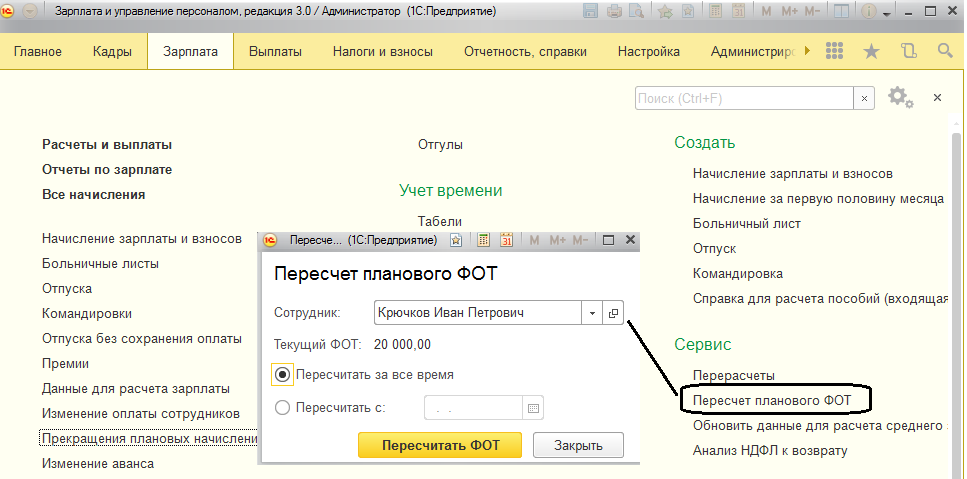Click the favorites page icon in main title bar

pos(688,12)
